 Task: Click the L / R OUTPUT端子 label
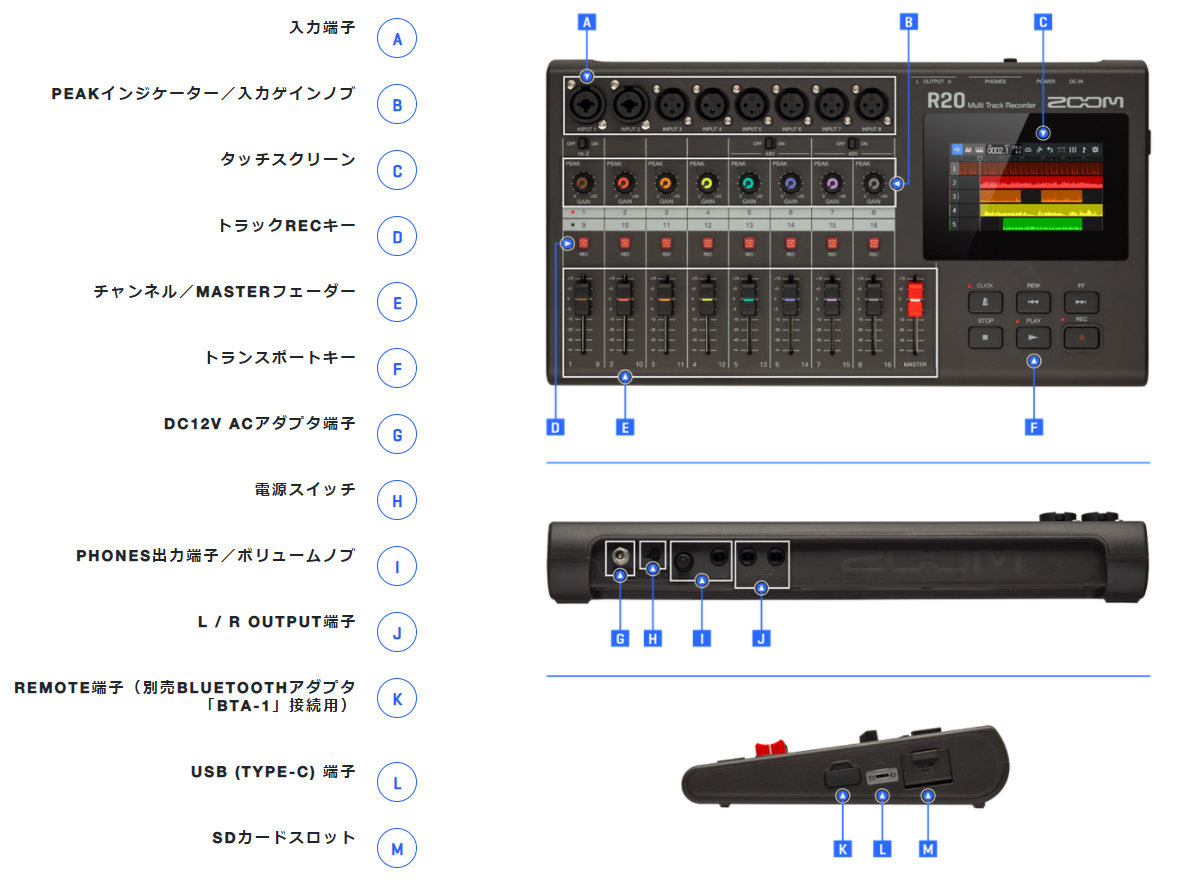pos(277,622)
